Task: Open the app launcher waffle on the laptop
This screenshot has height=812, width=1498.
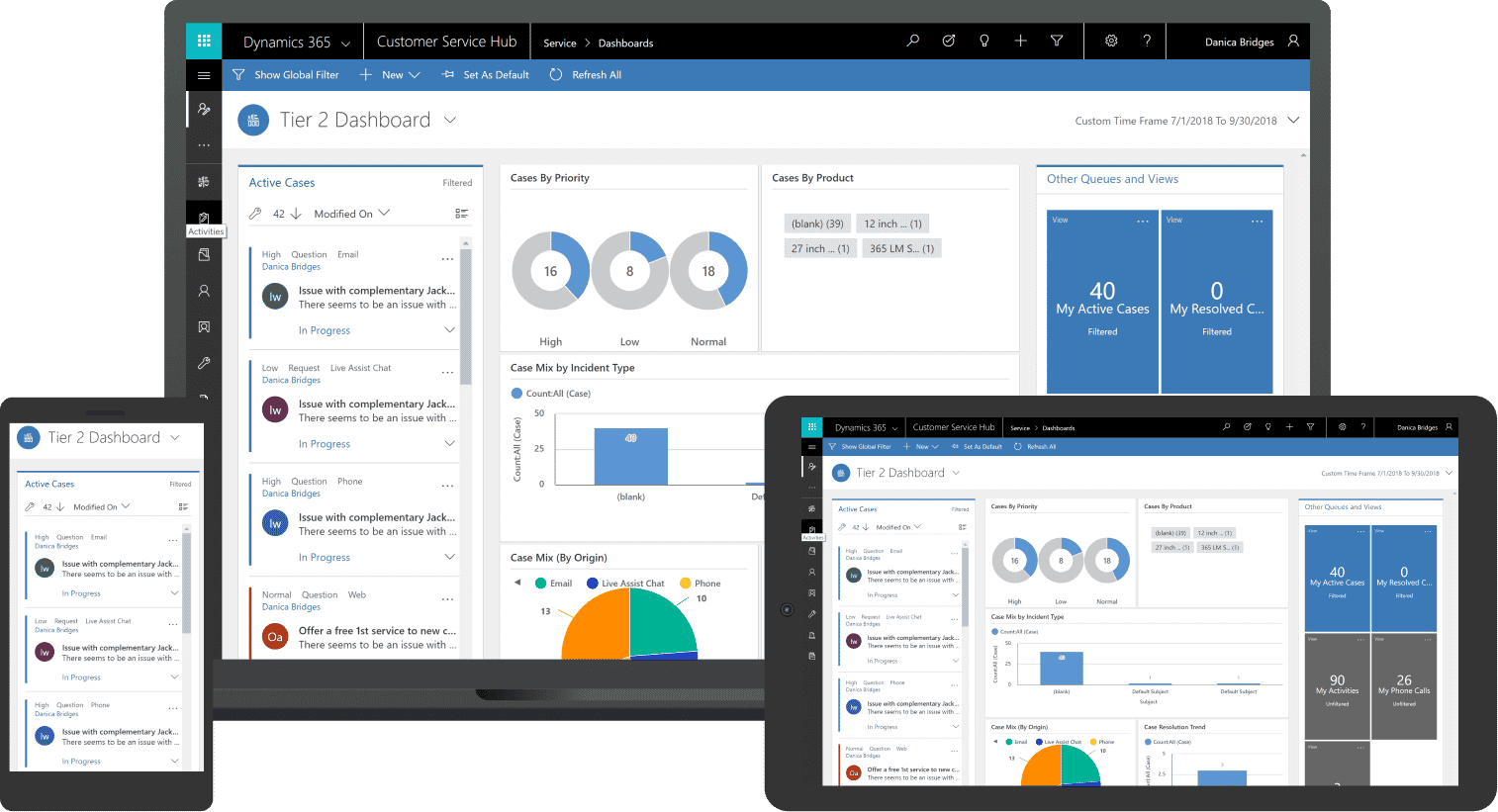Action: [204, 42]
